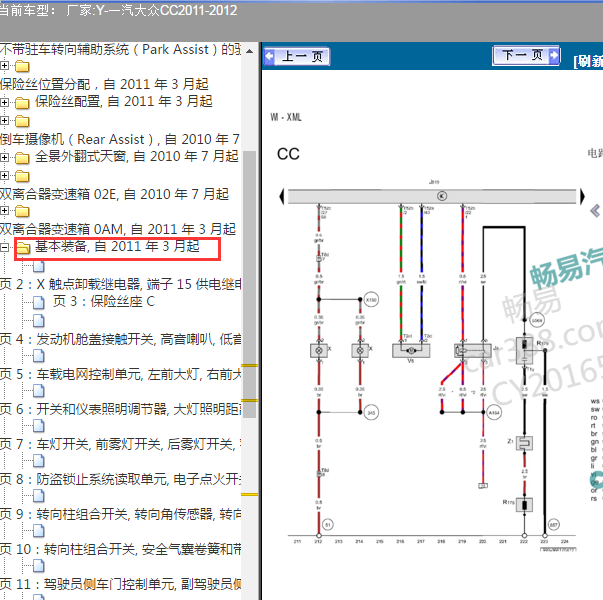Open 页 8: 防盗锁止系统读取单元
603x600 pixels.
point(121,479)
